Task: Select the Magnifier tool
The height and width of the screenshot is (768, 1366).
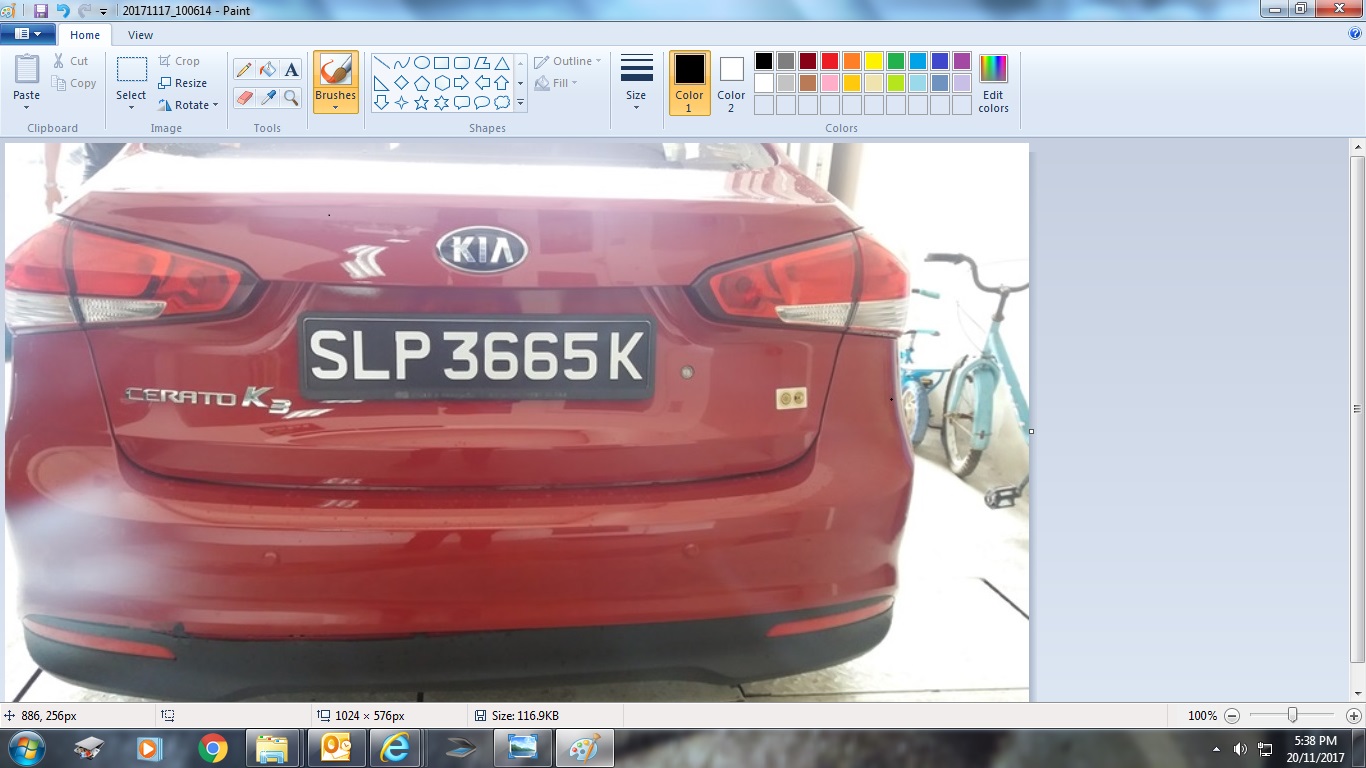Action: (x=291, y=97)
